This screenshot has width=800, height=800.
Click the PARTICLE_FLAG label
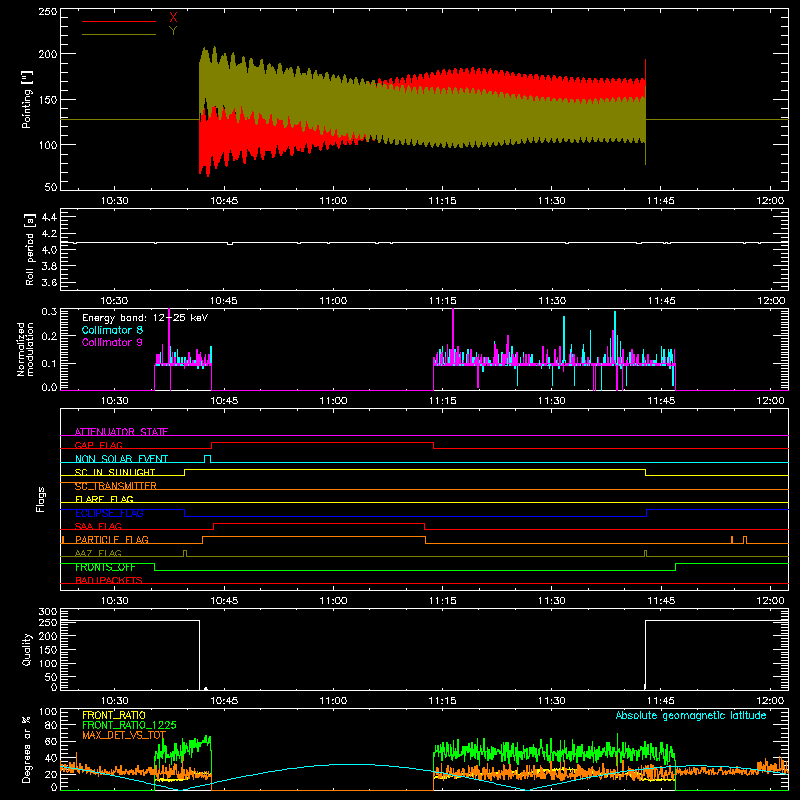112,540
